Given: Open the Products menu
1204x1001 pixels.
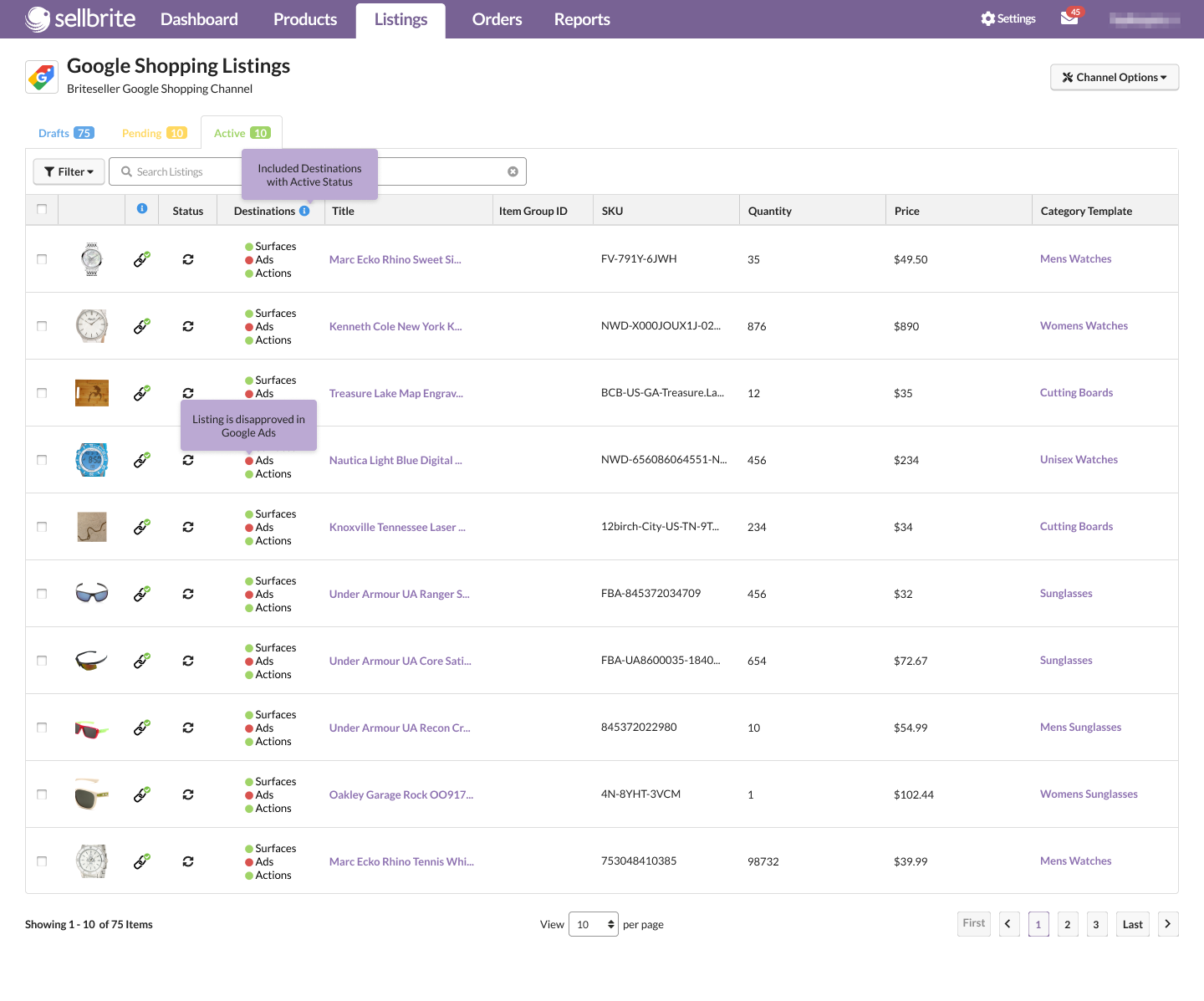Looking at the screenshot, I should point(305,19).
